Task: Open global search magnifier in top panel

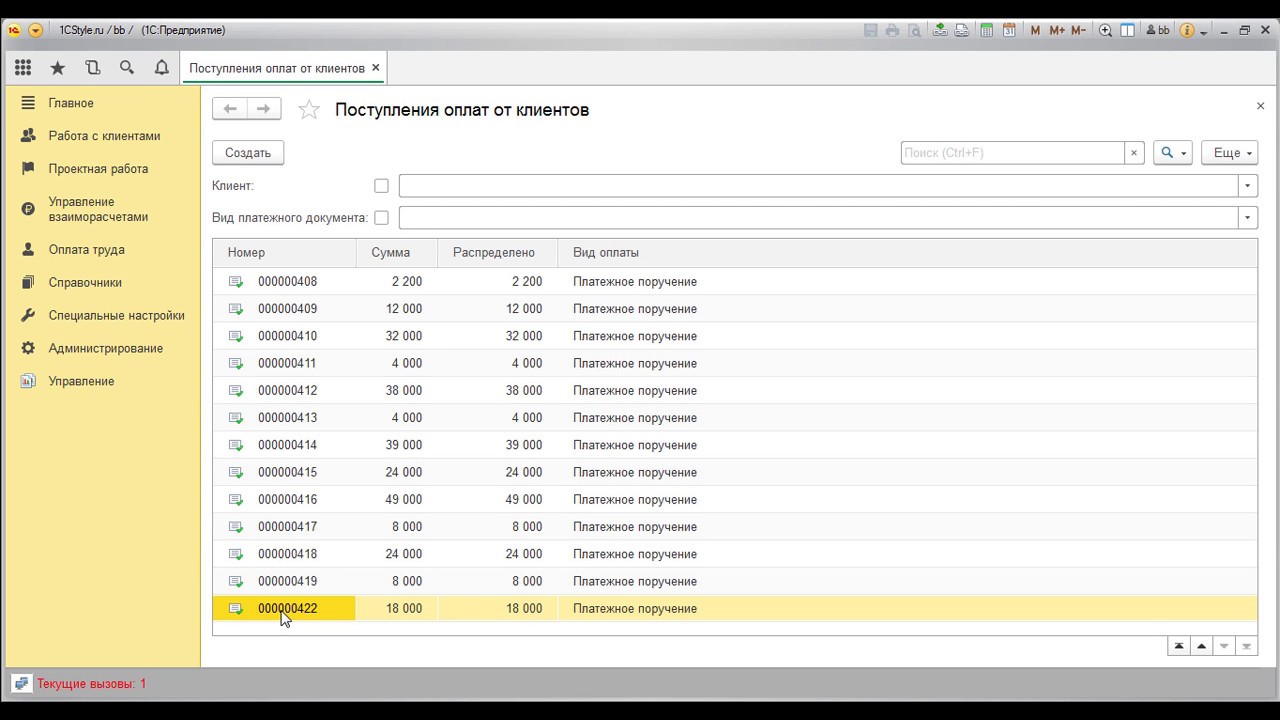Action: click(x=127, y=68)
